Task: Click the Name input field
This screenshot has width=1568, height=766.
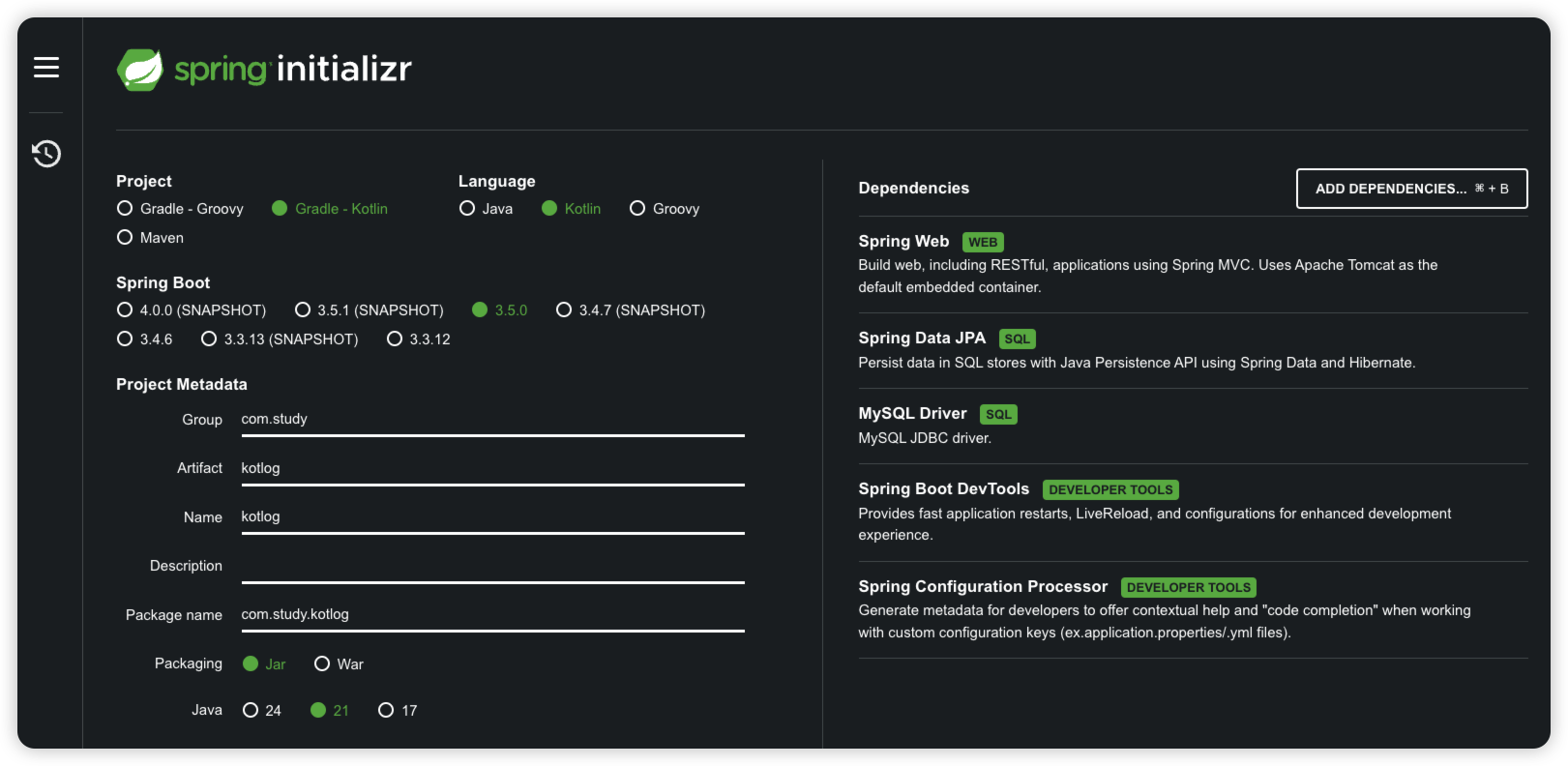Action: click(493, 517)
